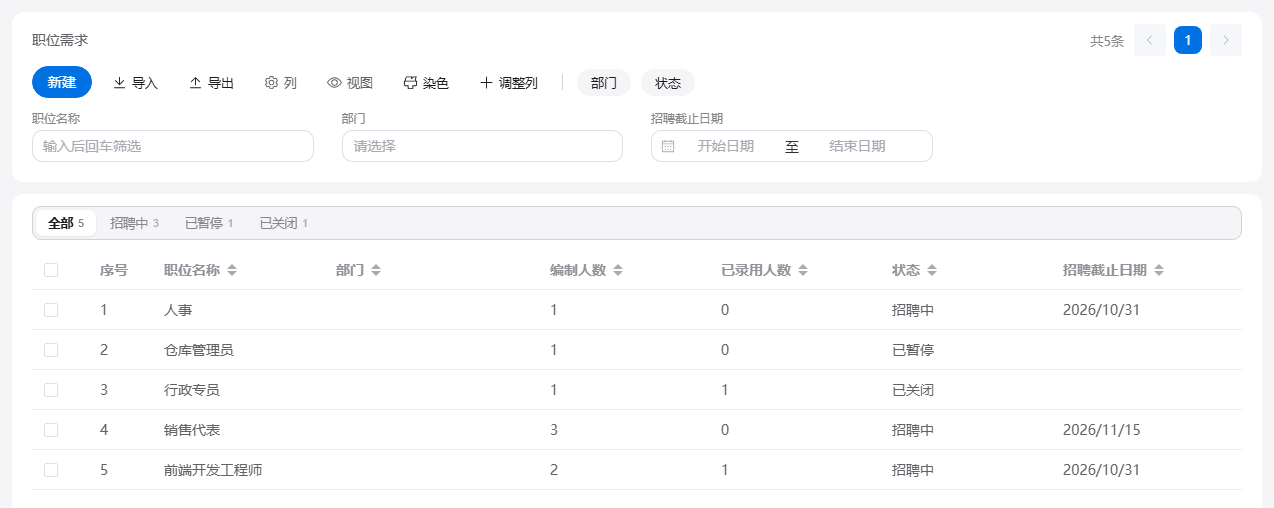The image size is (1274, 508).
Task: Toggle the 部门 filter chip
Action: (604, 83)
